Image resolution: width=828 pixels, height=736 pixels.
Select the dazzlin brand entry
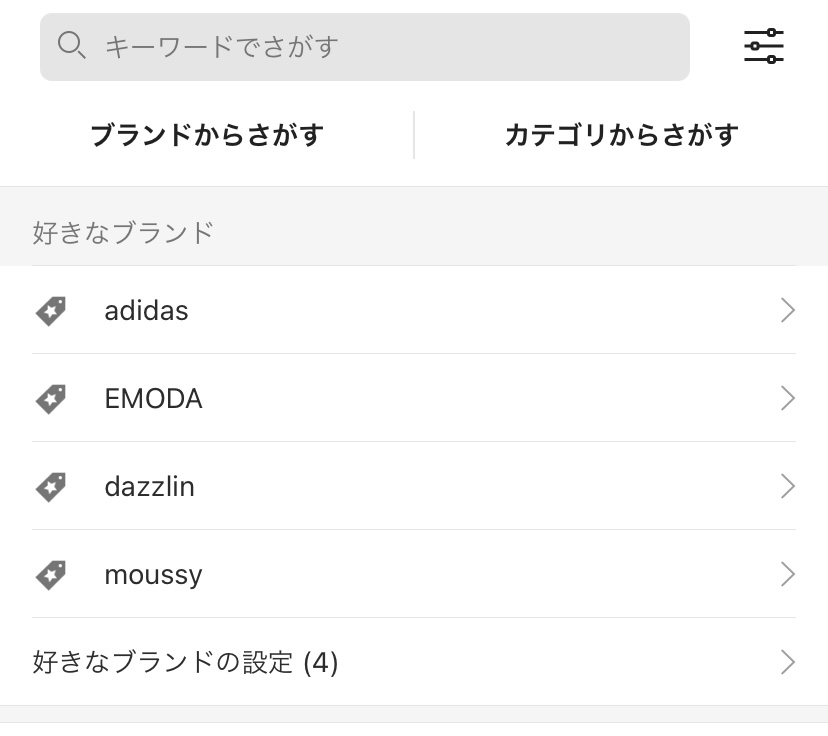[414, 486]
